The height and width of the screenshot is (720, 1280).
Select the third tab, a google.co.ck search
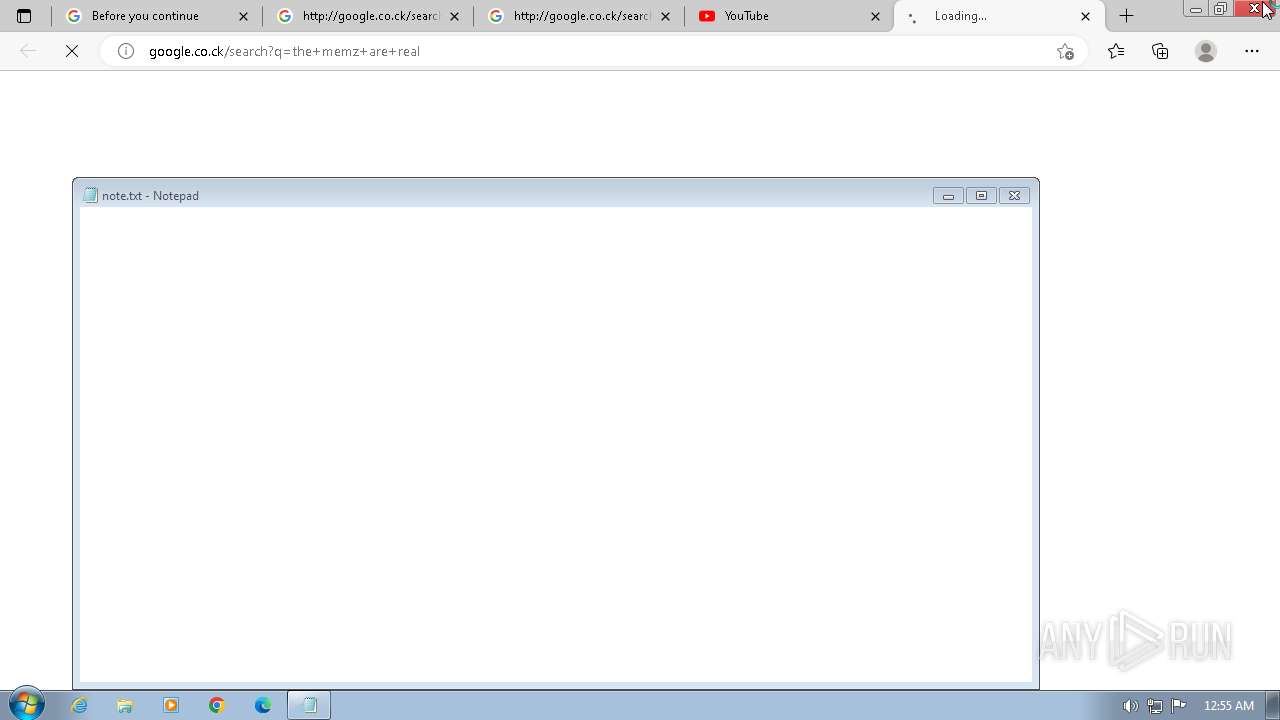(578, 16)
